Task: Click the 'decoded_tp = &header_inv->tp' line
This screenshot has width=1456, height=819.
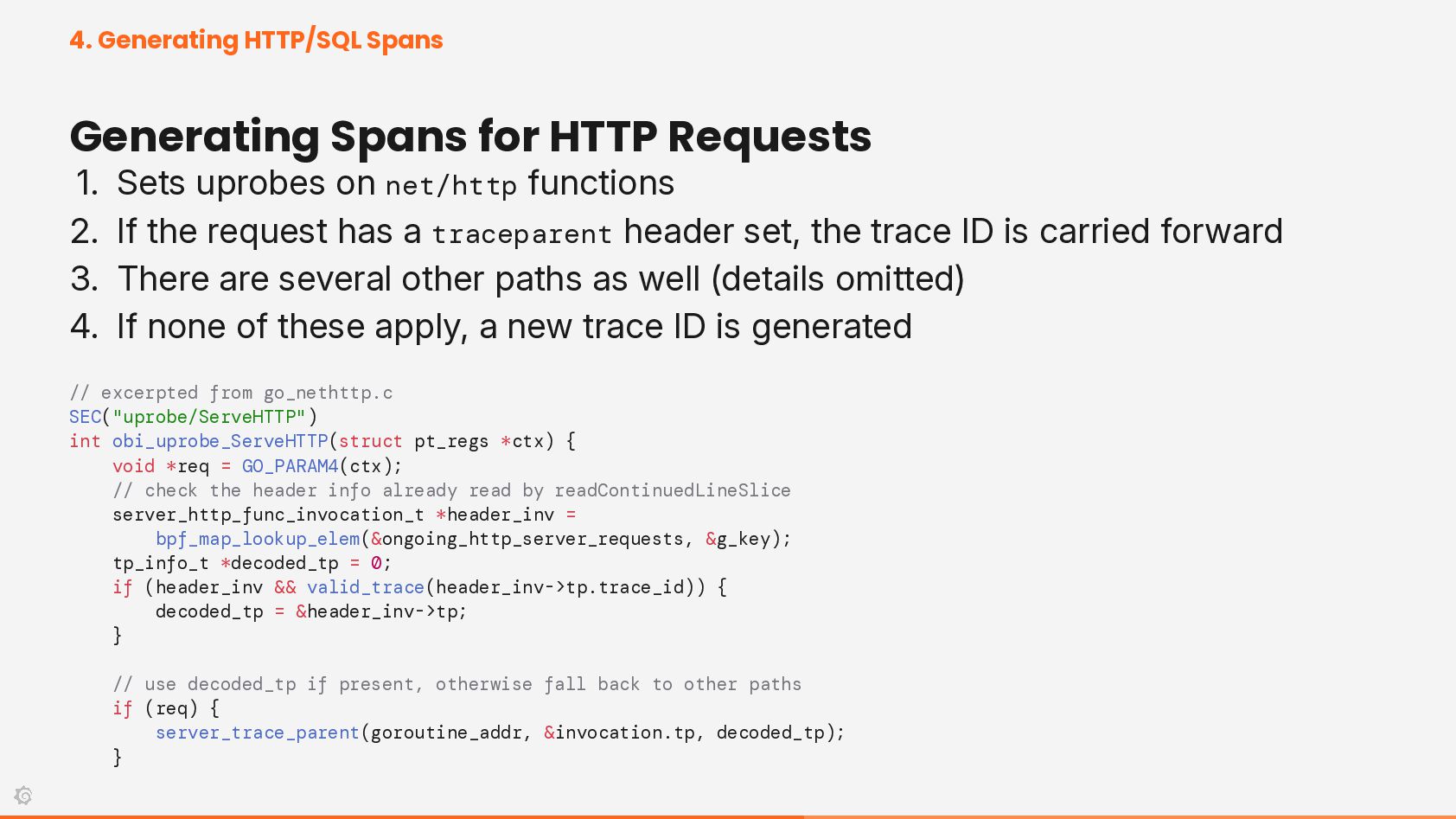Action: [x=311, y=611]
